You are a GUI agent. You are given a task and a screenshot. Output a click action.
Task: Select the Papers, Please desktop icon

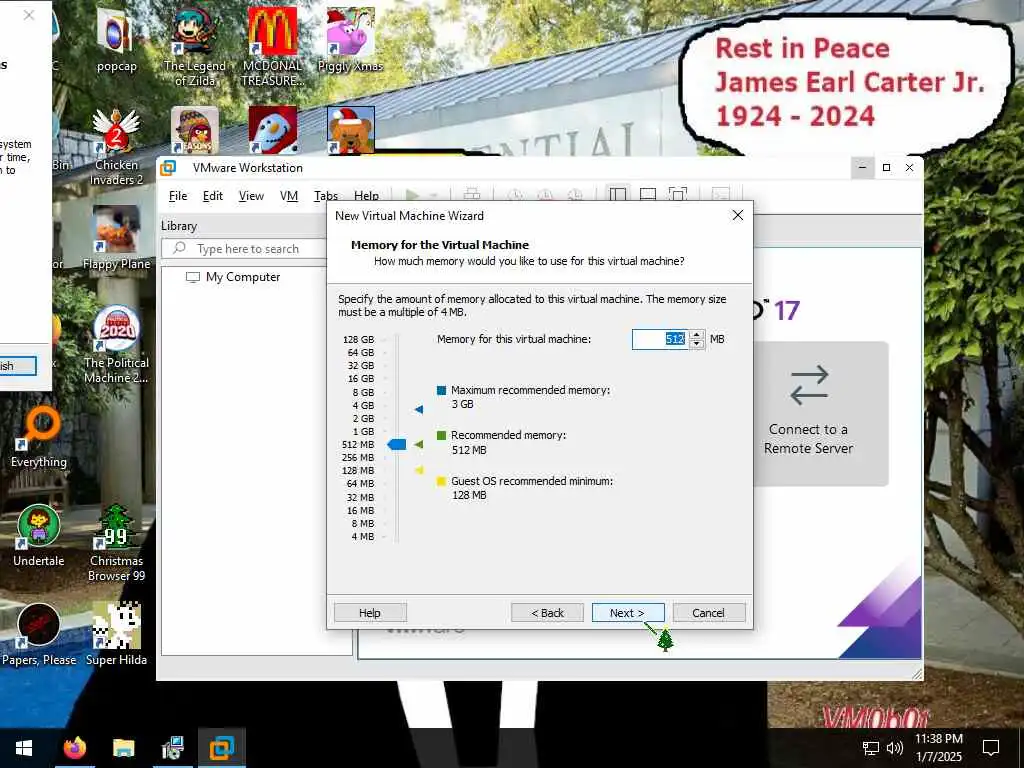[39, 633]
